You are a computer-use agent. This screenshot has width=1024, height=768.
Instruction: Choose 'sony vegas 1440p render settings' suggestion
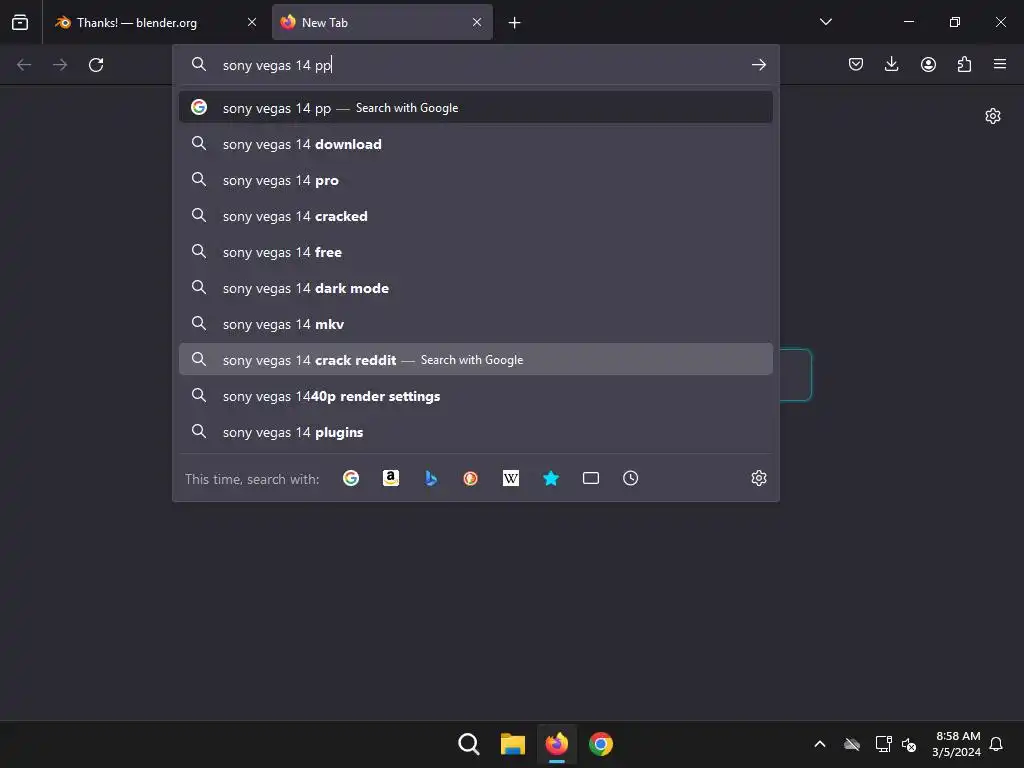475,396
